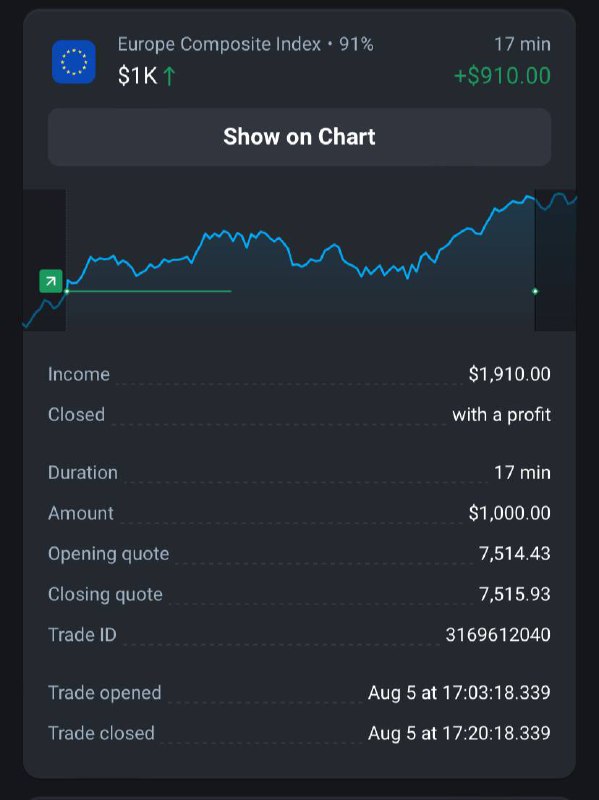Select the trade closing point on chart
599x800 pixels.
[535, 291]
